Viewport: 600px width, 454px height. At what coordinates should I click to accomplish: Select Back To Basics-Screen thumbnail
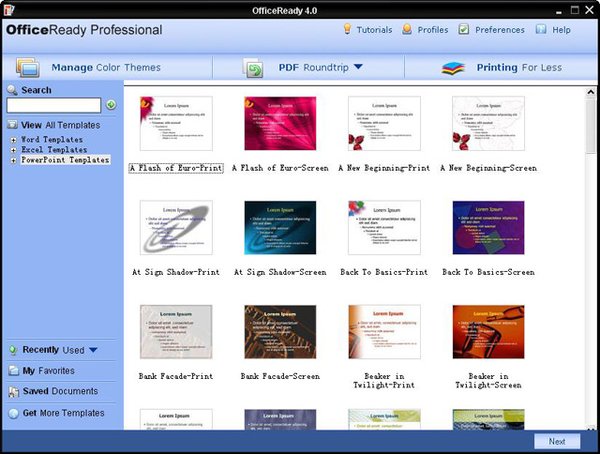[488, 227]
